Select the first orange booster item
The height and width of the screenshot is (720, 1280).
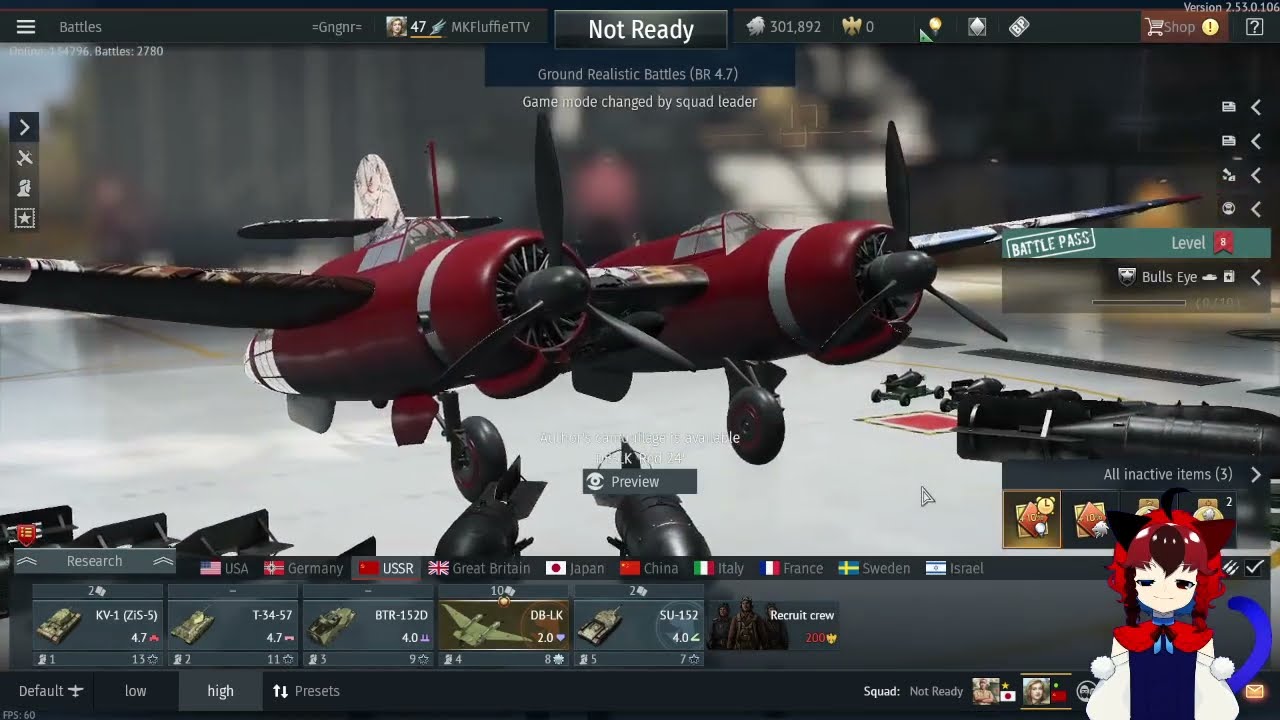click(x=1032, y=519)
